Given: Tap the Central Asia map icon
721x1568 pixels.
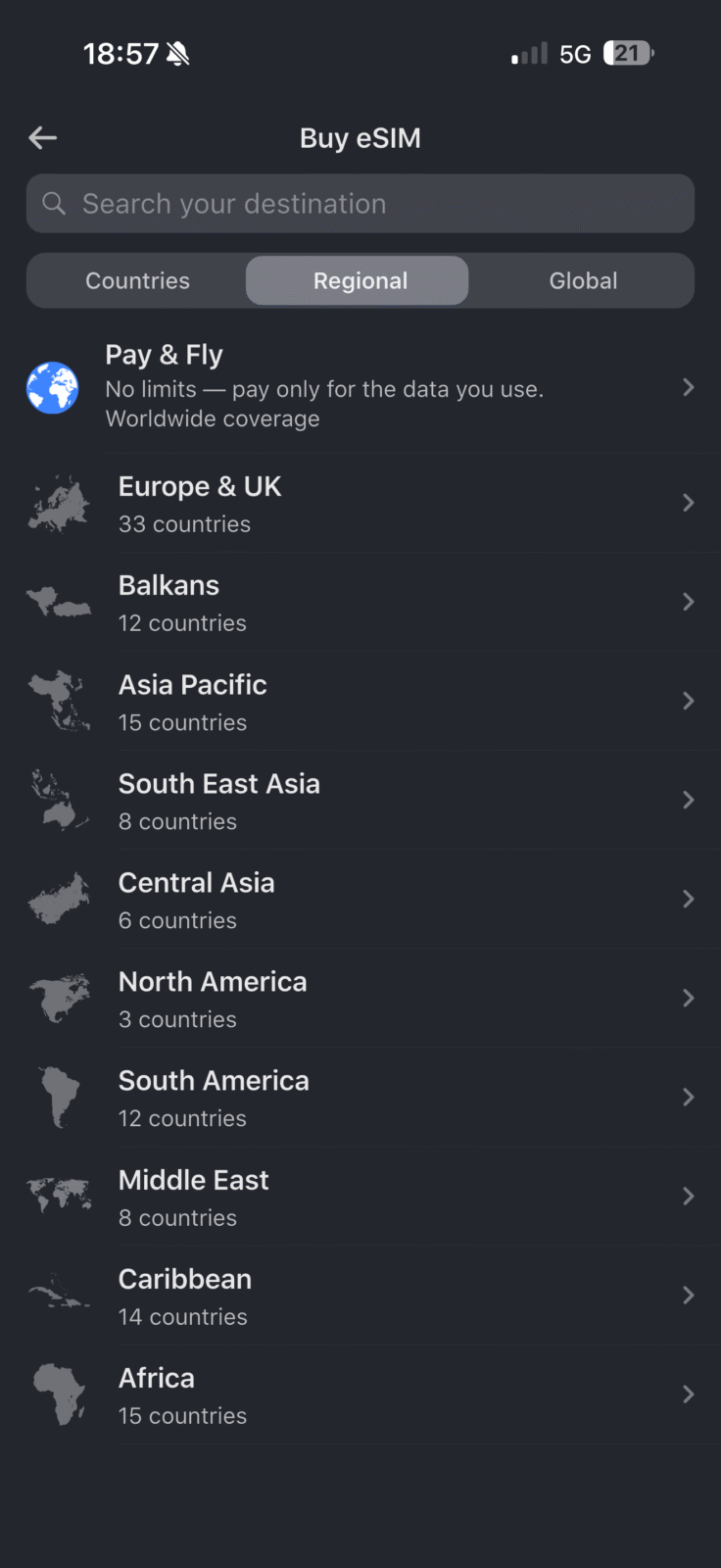Looking at the screenshot, I should 59,900.
